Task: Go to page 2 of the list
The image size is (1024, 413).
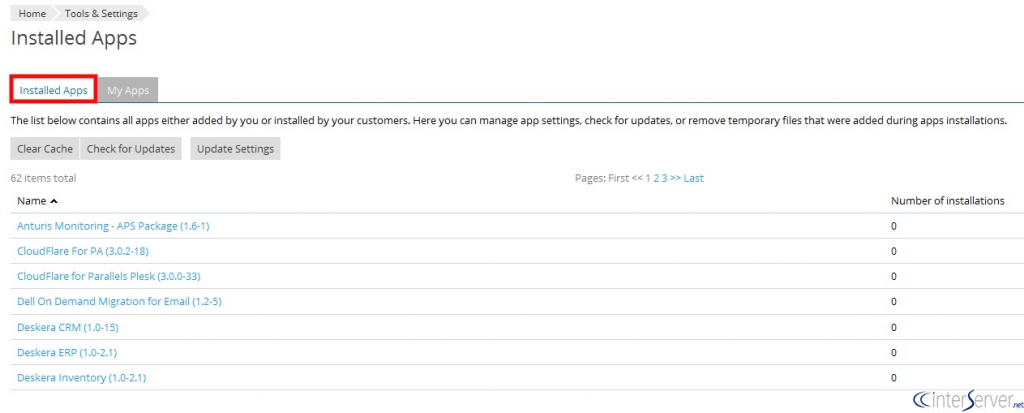Action: (x=656, y=178)
